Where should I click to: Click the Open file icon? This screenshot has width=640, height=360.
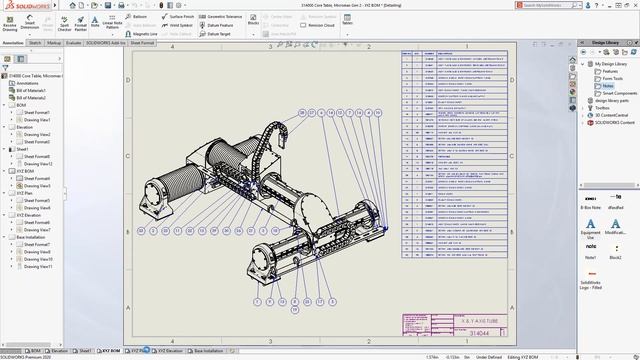94,5
